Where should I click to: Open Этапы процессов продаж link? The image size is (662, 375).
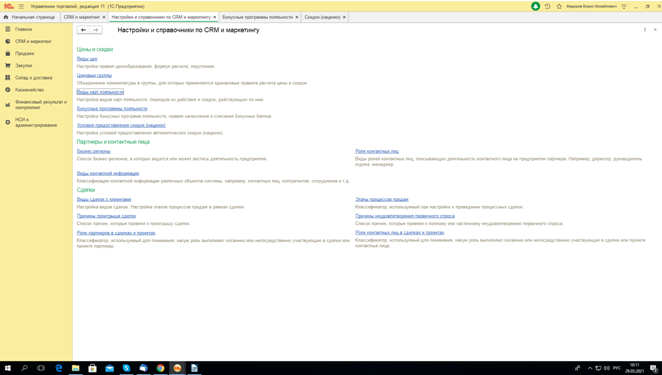(382, 199)
